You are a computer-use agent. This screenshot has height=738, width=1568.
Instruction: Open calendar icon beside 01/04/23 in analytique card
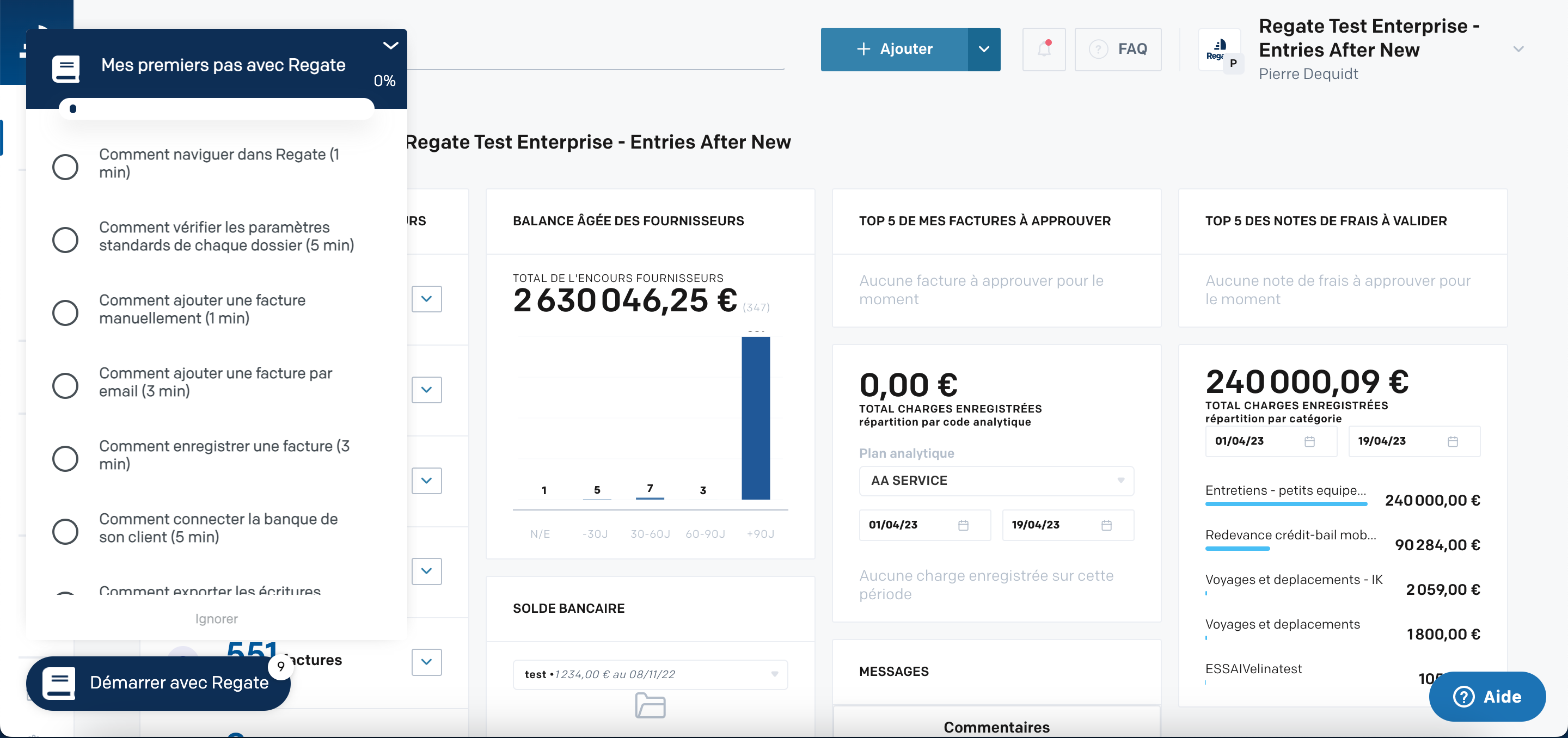pyautogui.click(x=963, y=525)
